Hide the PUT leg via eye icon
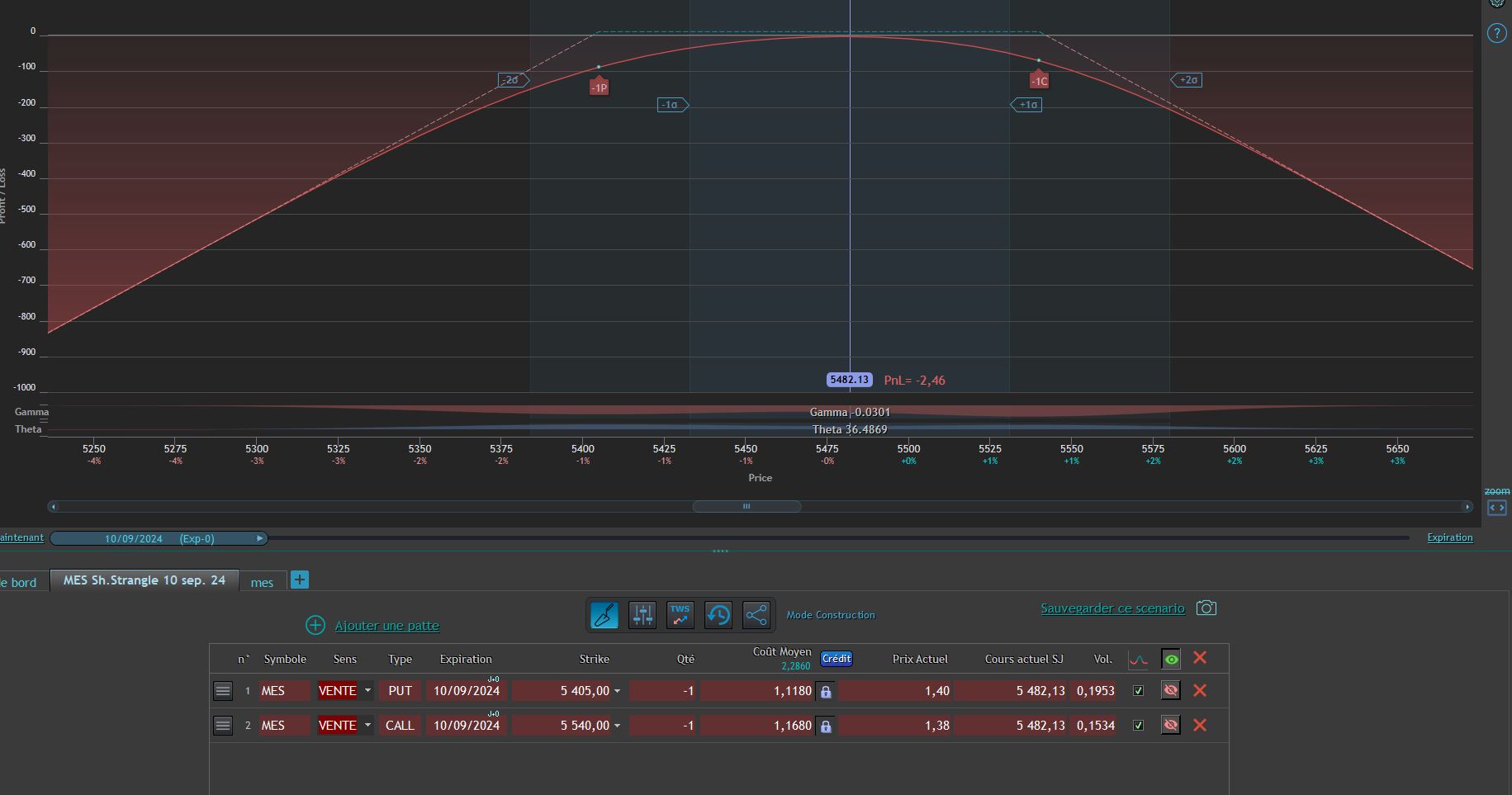Viewport: 1512px width, 795px height. (1170, 690)
